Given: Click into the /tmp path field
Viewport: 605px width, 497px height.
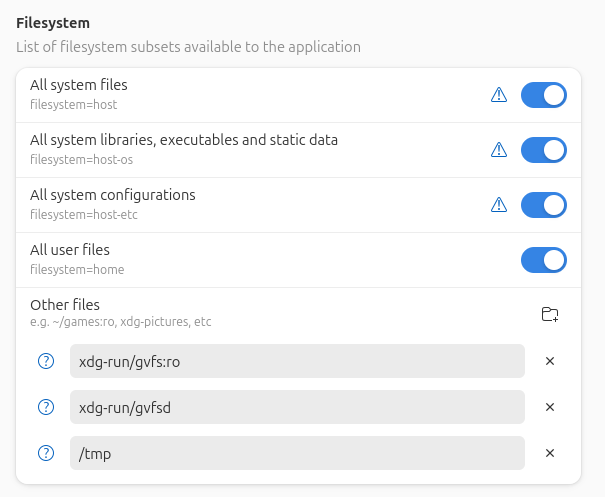Looking at the screenshot, I should (297, 453).
